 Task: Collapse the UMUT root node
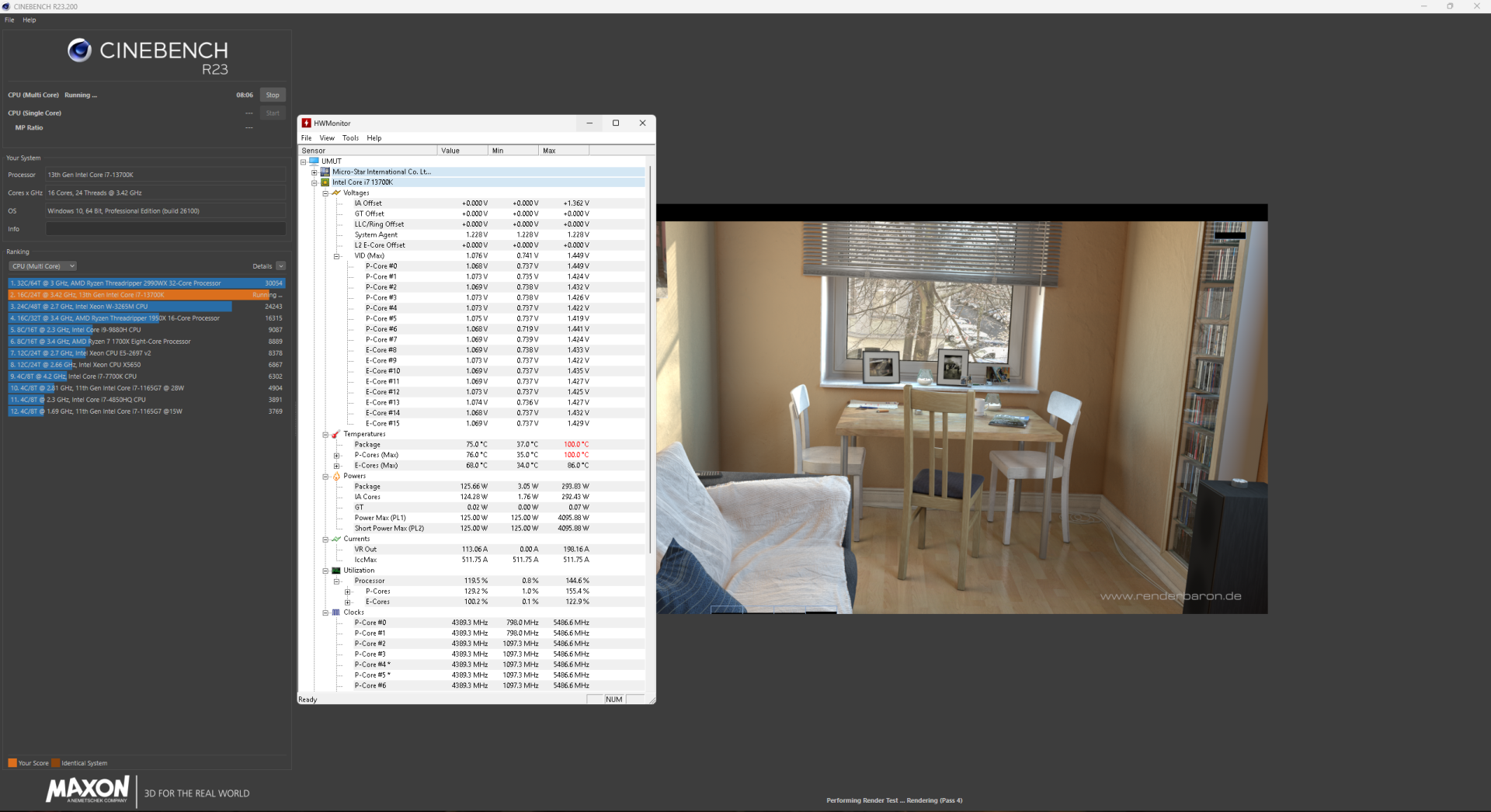click(304, 161)
